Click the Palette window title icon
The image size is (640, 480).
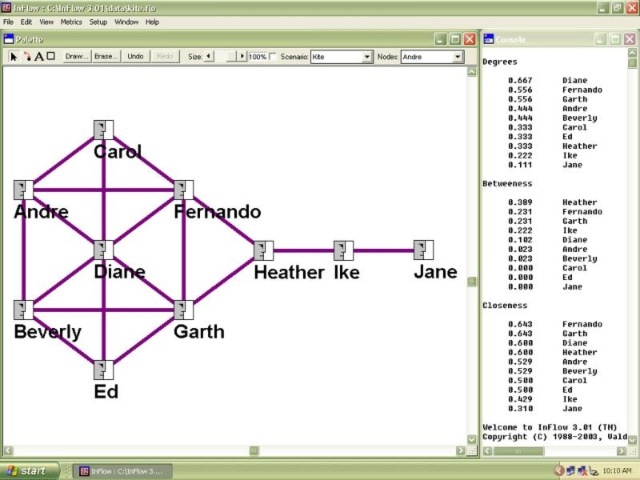[9, 39]
